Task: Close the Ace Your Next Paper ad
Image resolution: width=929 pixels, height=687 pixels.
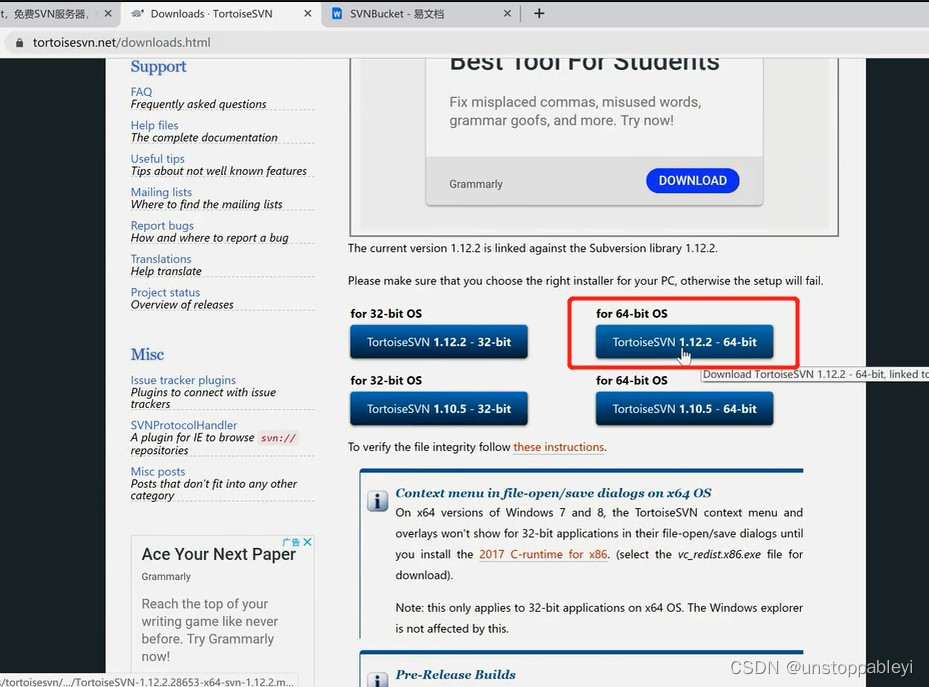Action: [x=307, y=542]
